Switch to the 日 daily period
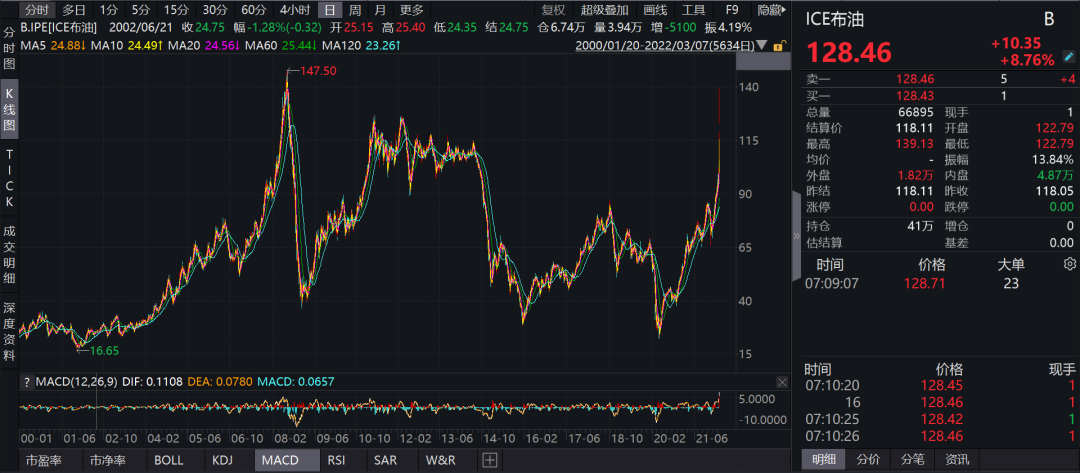The width and height of the screenshot is (1080, 473). [328, 10]
